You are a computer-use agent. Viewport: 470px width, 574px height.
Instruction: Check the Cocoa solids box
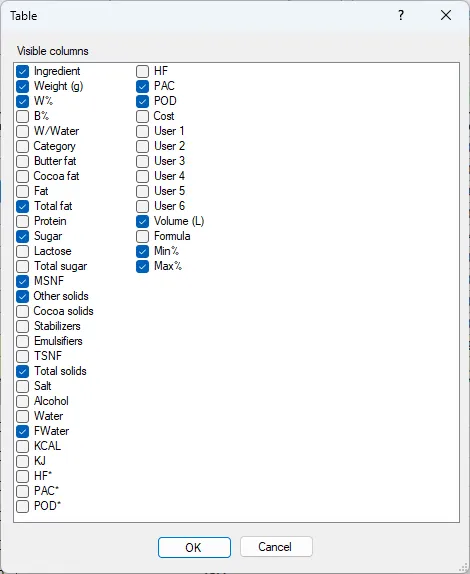pos(22,311)
